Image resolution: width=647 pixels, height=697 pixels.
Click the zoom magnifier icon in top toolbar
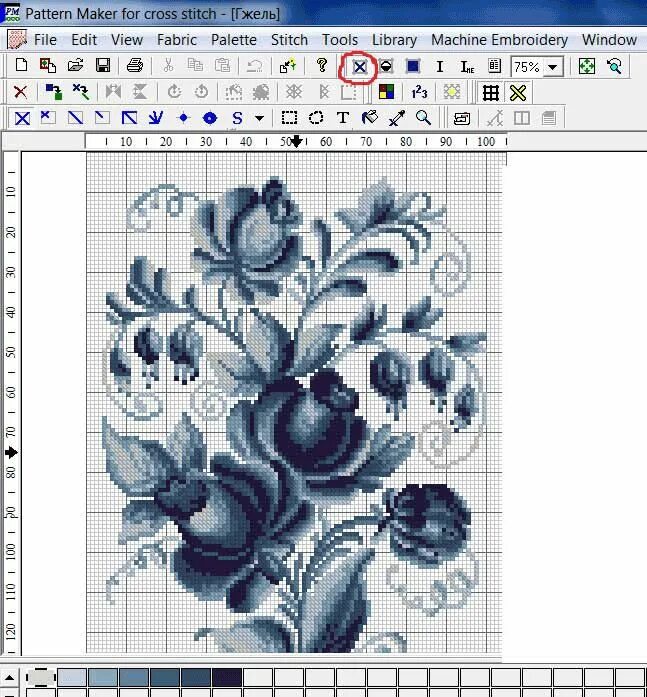click(x=615, y=67)
